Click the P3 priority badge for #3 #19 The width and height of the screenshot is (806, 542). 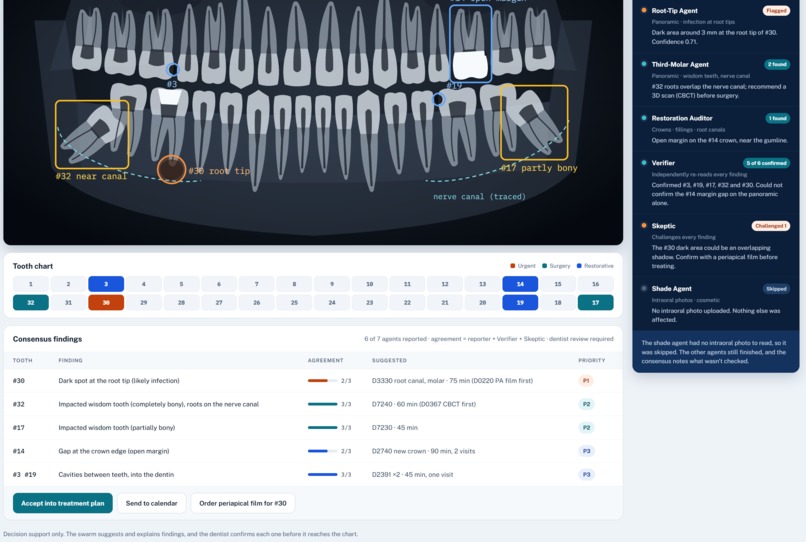tap(586, 475)
